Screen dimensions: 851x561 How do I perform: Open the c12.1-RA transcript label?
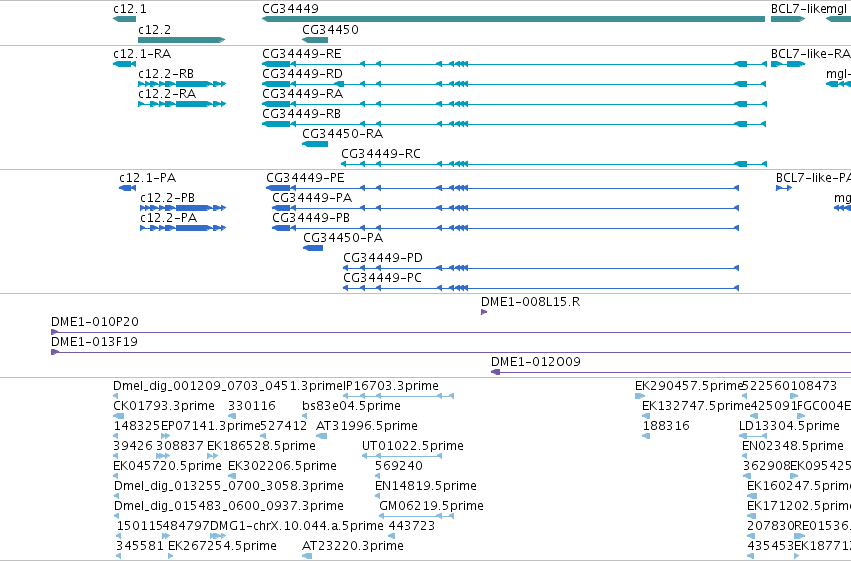[x=142, y=54]
